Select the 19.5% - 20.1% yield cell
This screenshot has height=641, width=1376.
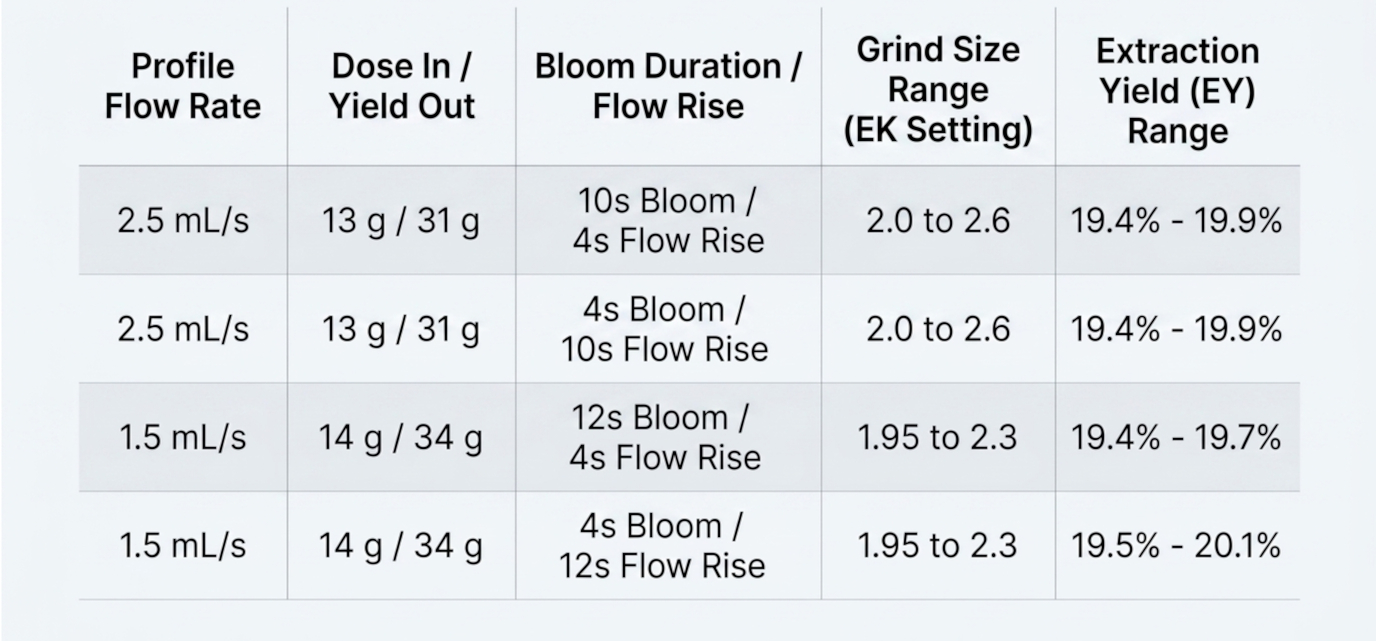(x=1177, y=546)
